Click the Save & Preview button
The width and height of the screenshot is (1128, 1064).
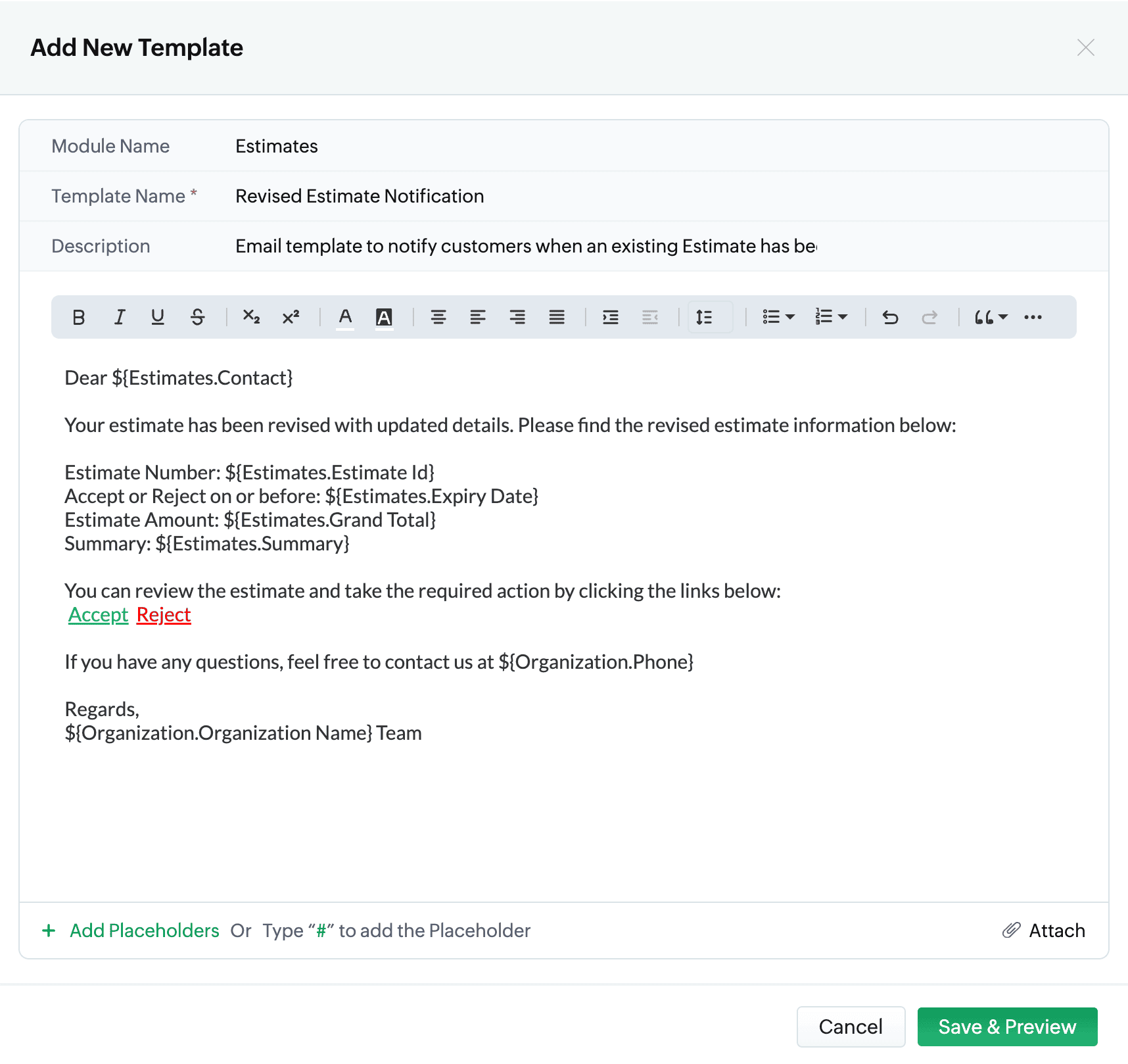tap(1007, 1027)
